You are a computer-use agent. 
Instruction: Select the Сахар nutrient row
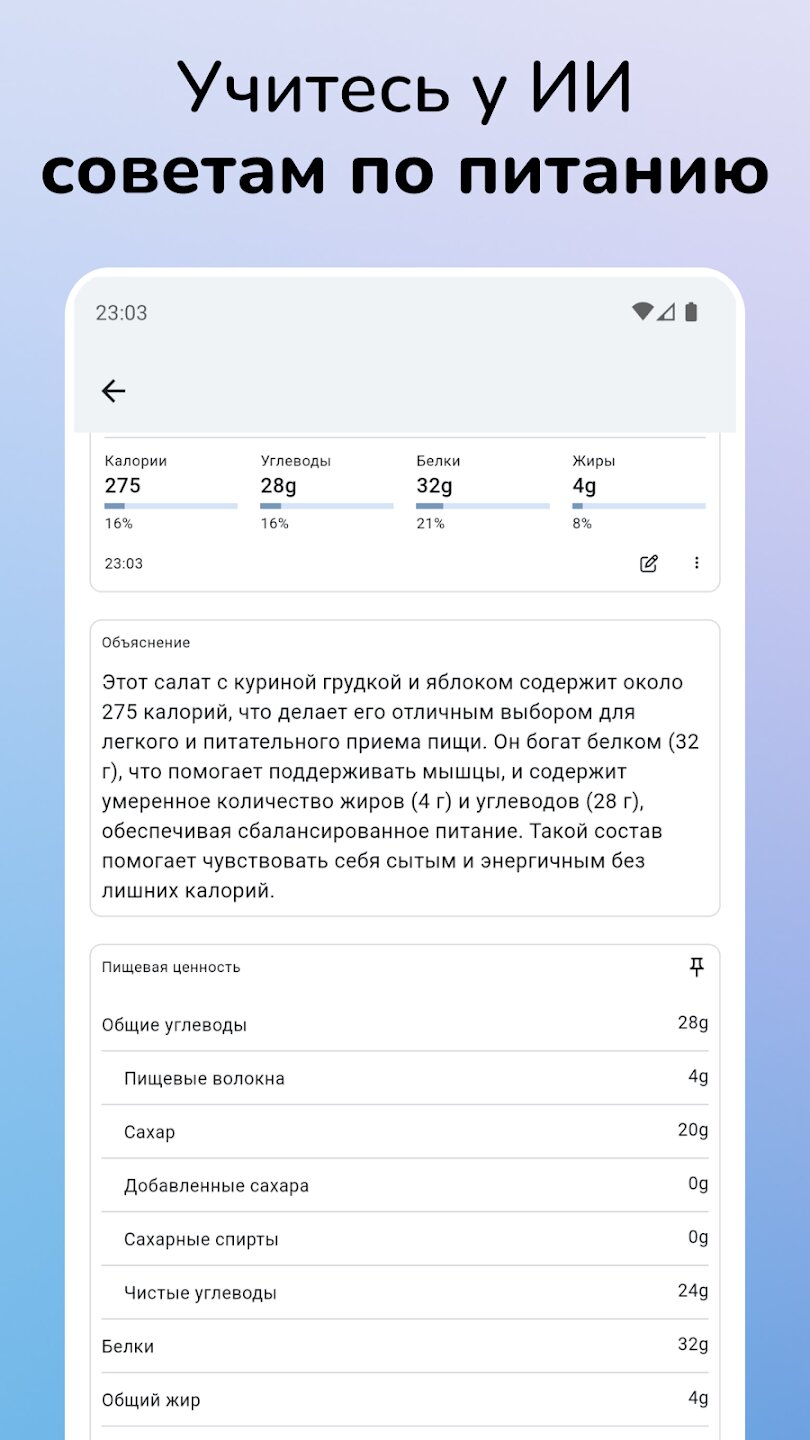click(405, 1132)
